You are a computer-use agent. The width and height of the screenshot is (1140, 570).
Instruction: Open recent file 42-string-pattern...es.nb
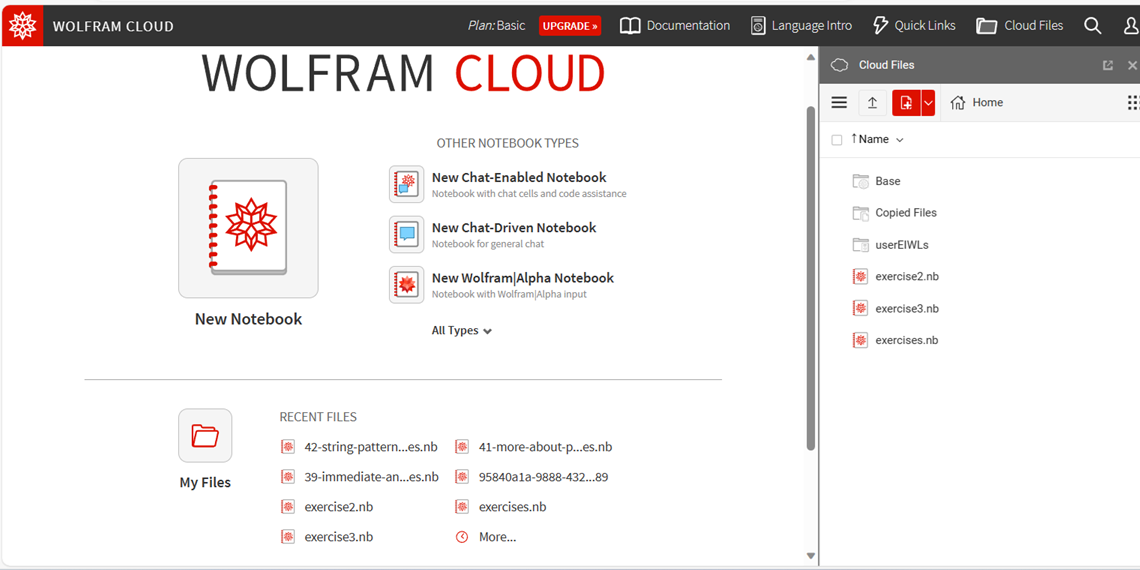coord(371,447)
